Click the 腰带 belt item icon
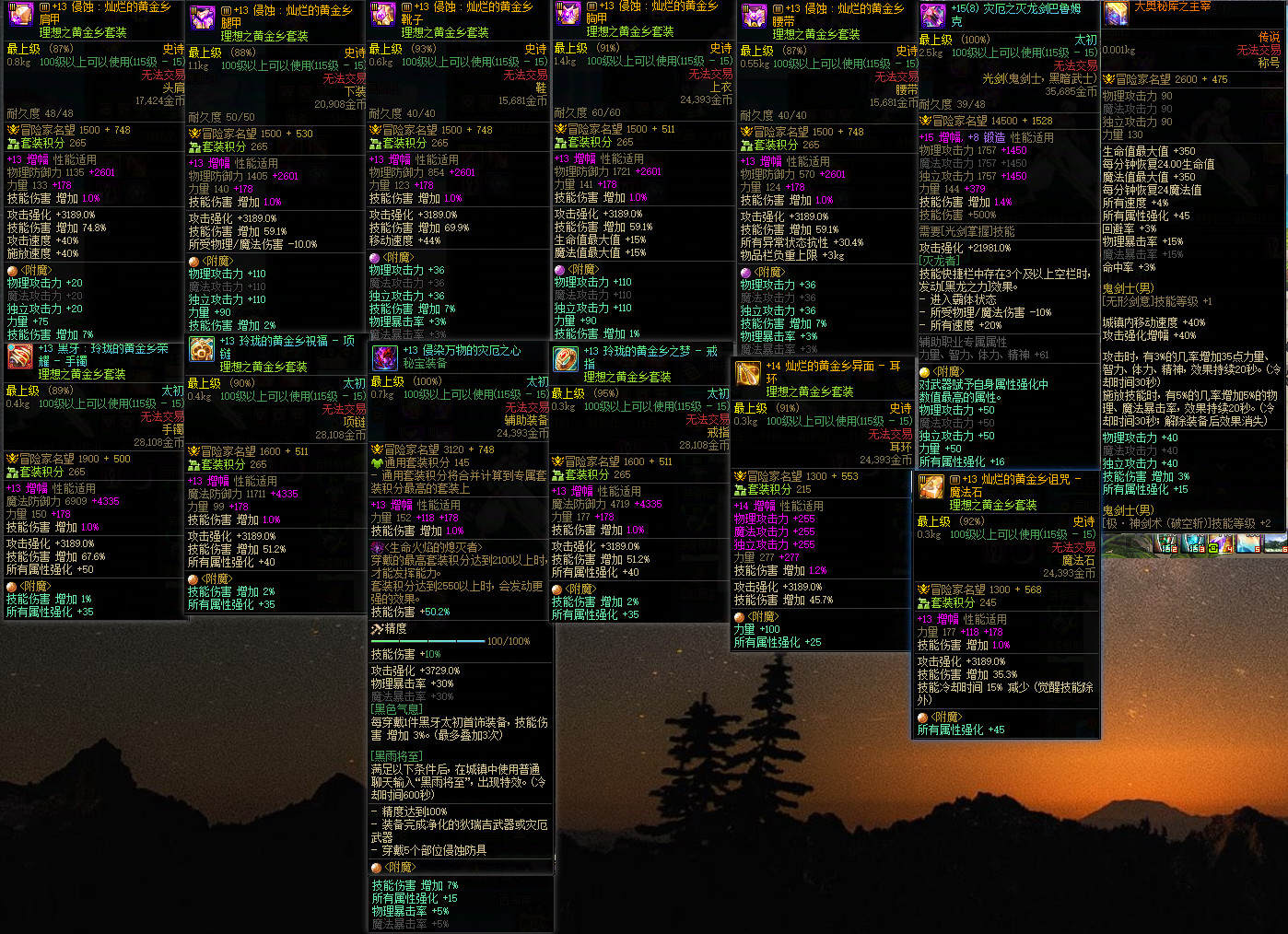The image size is (1288, 934). click(x=754, y=17)
